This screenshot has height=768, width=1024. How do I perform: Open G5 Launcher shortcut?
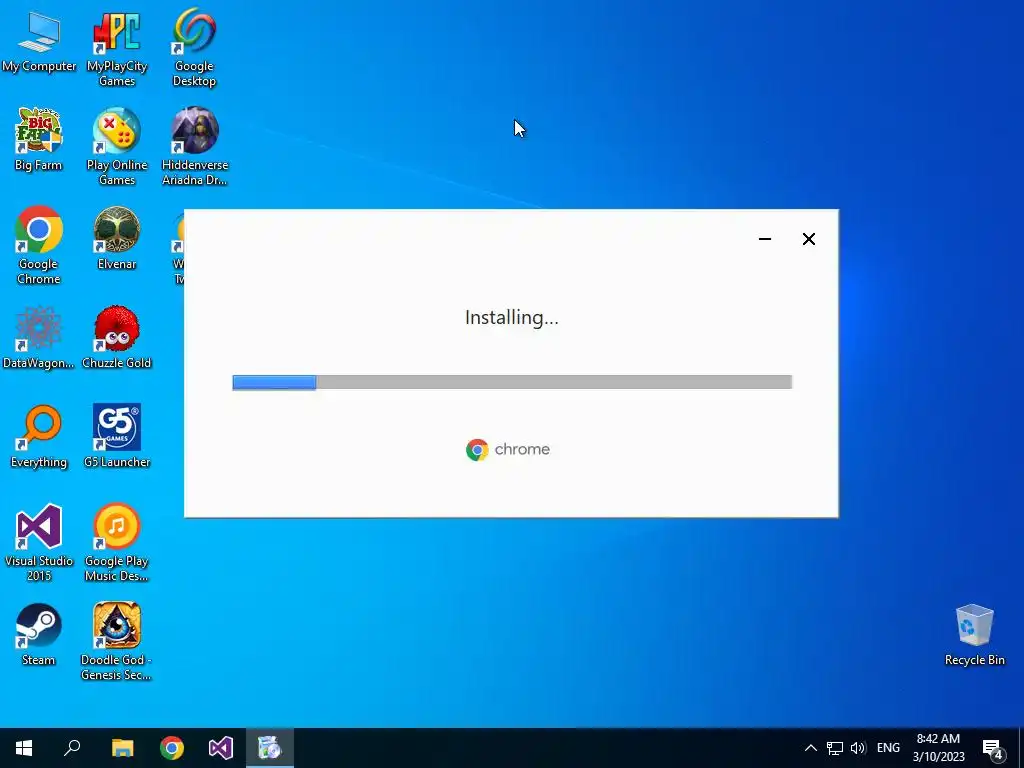click(117, 437)
